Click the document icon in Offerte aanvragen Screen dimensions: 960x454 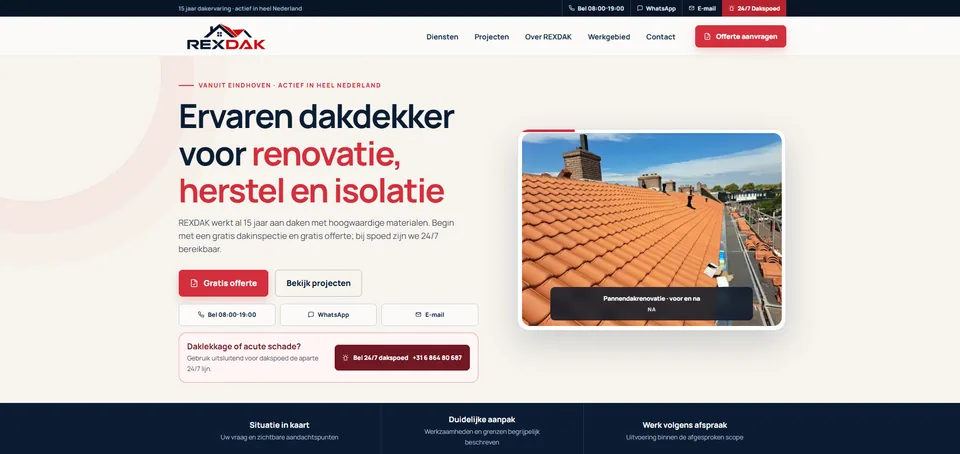tap(707, 37)
